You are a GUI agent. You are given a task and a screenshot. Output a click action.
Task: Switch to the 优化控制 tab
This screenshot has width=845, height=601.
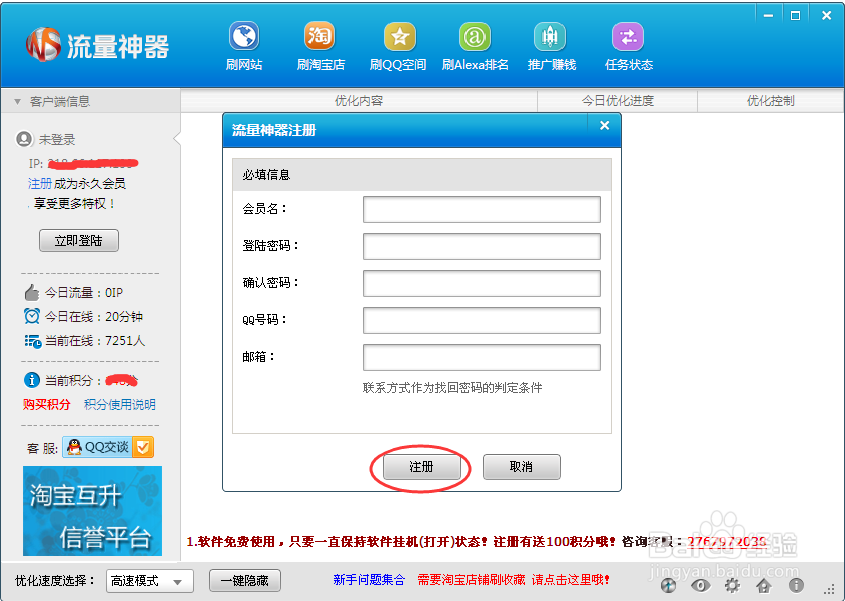click(771, 100)
